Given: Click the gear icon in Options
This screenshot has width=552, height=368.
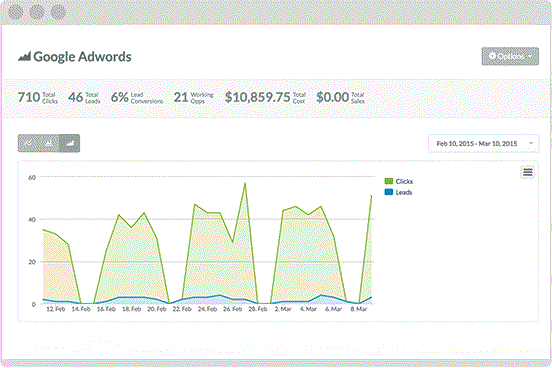Looking at the screenshot, I should point(492,56).
